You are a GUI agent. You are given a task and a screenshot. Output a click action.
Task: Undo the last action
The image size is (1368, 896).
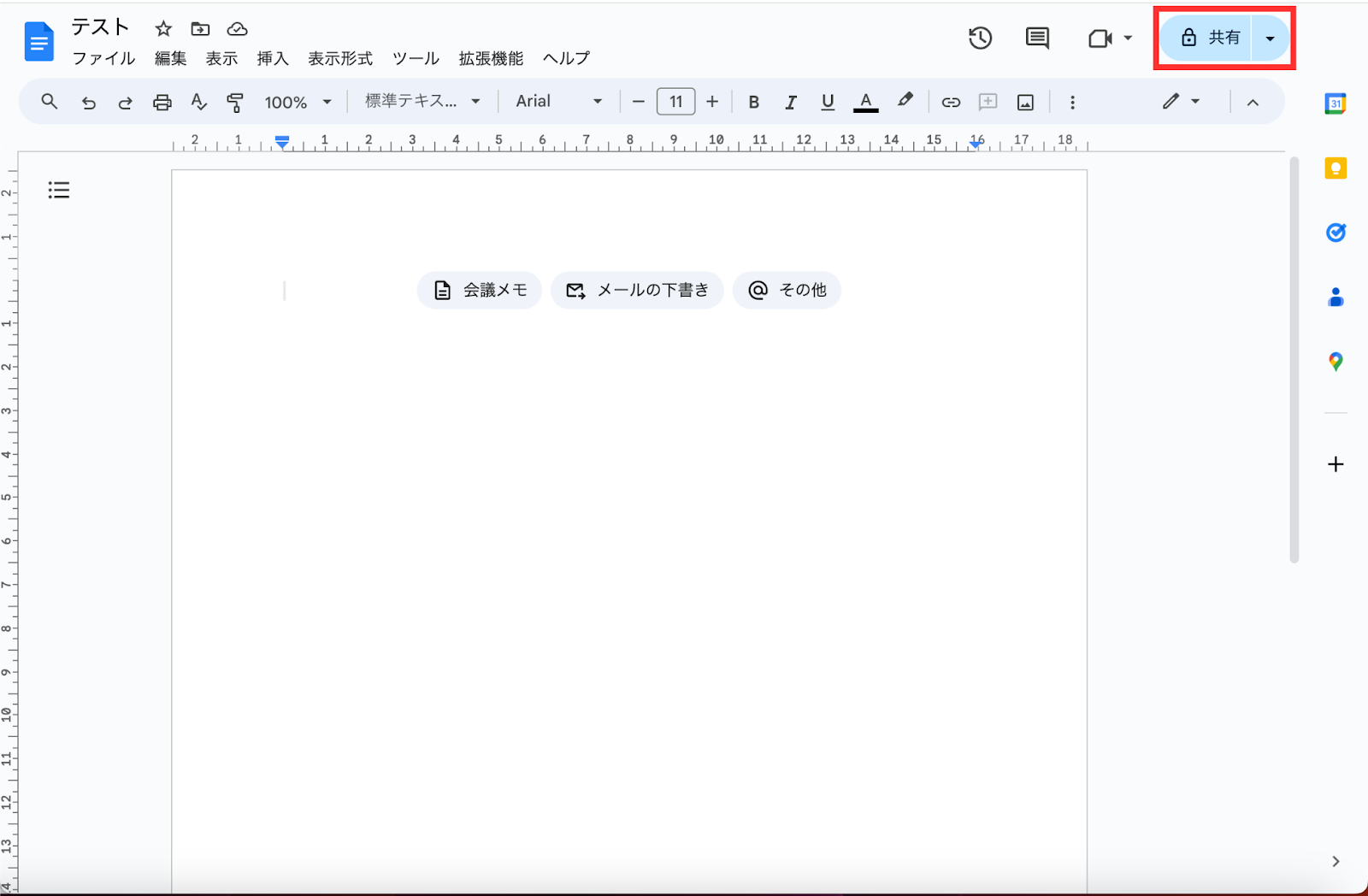(89, 103)
